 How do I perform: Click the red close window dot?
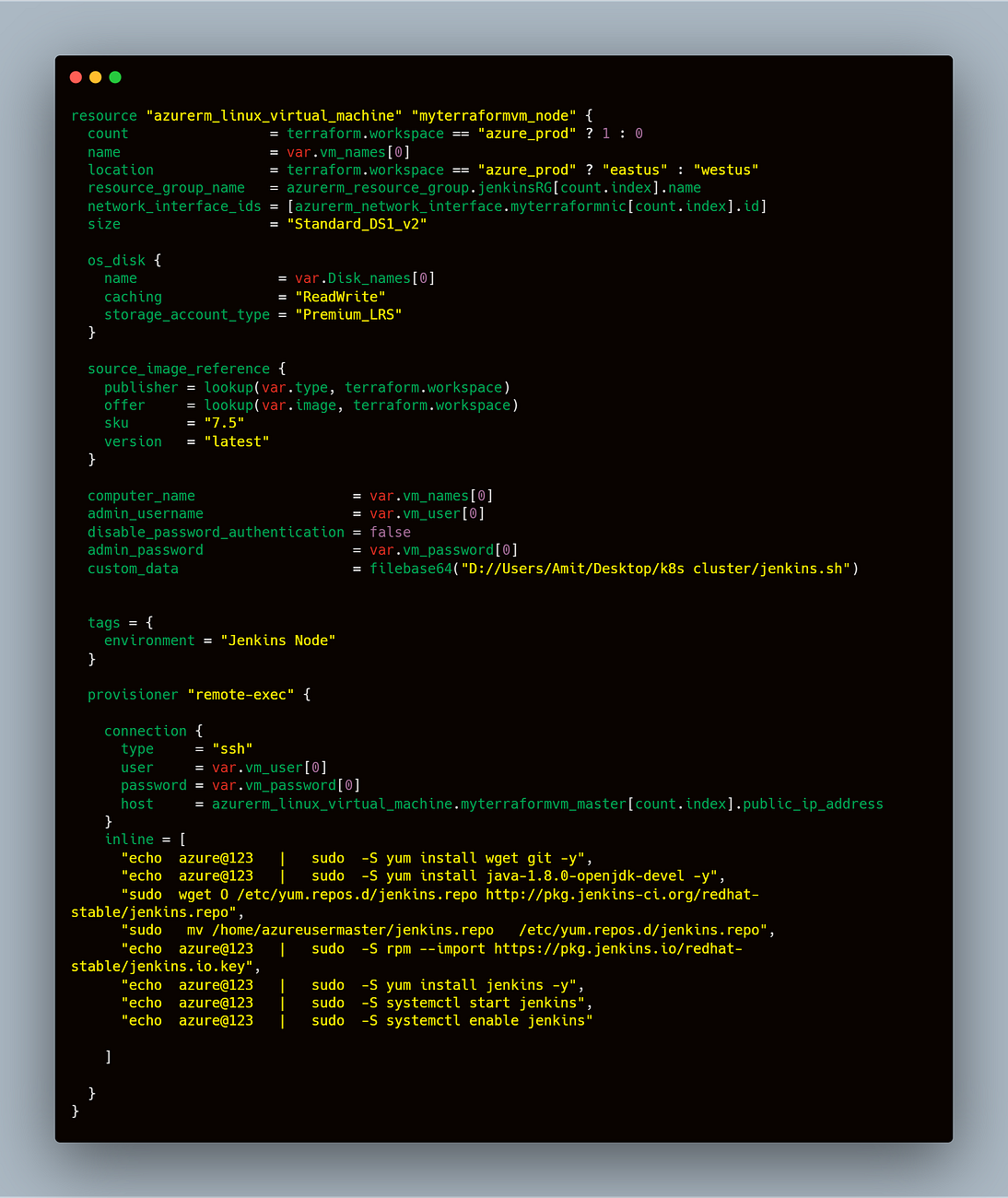pos(76,77)
